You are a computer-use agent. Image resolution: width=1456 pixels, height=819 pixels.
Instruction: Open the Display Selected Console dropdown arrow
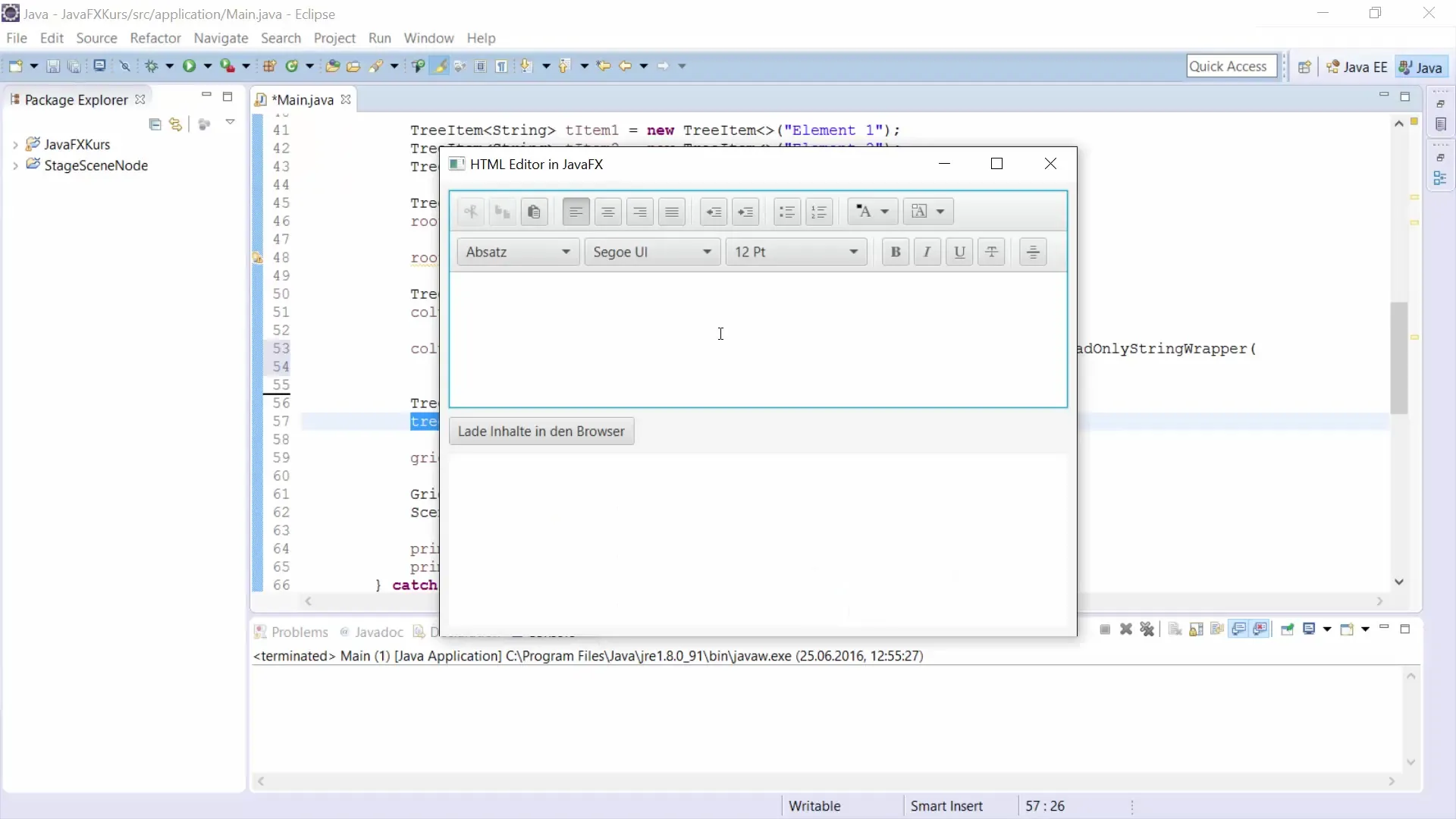click(x=1327, y=629)
